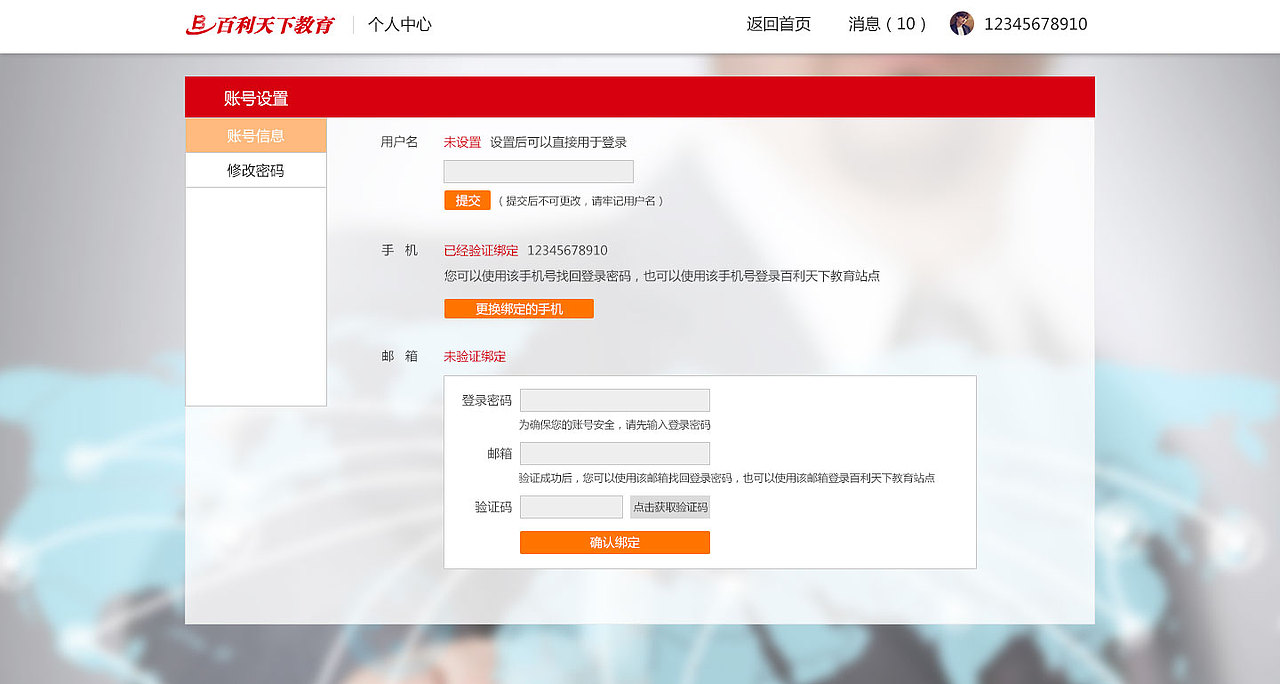
Task: Click 更换绑定的手机 to change phone
Action: click(x=518, y=308)
